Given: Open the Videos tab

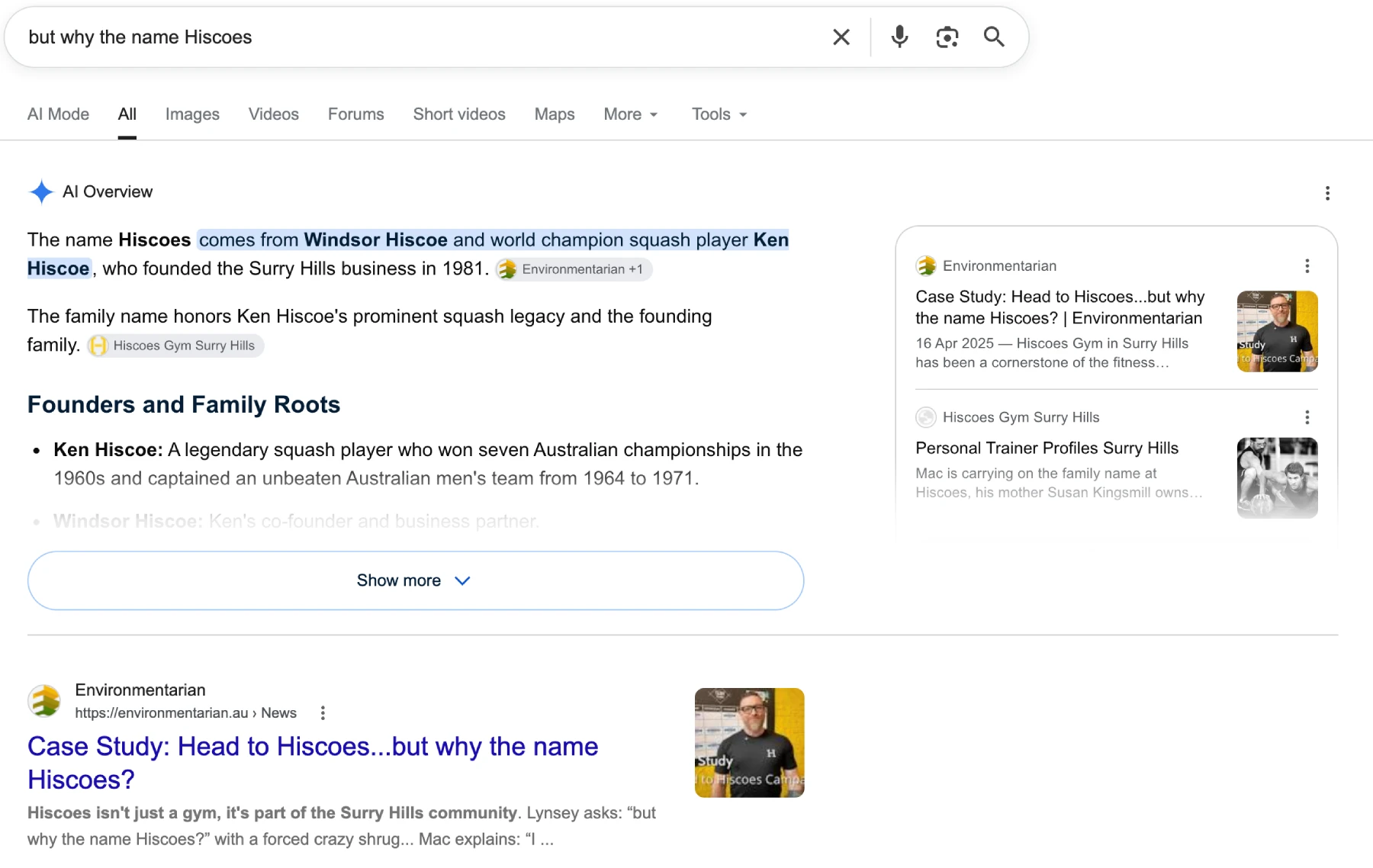Looking at the screenshot, I should pos(274,114).
